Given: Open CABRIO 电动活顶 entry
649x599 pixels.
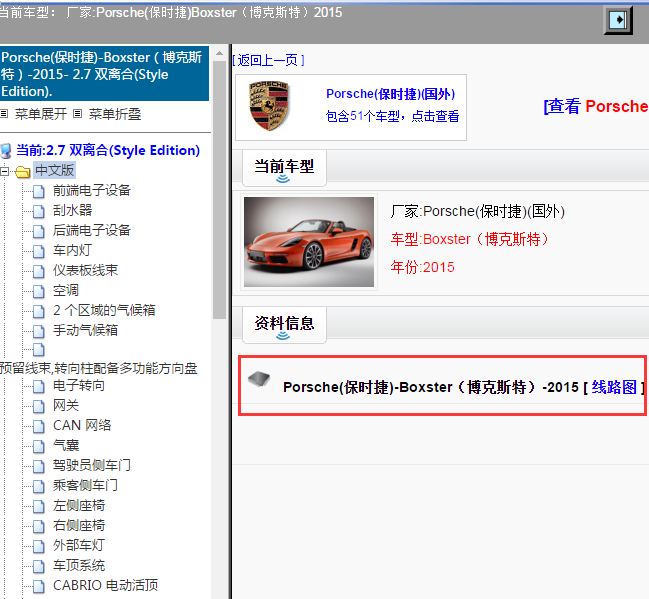Looking at the screenshot, I should [106, 585].
